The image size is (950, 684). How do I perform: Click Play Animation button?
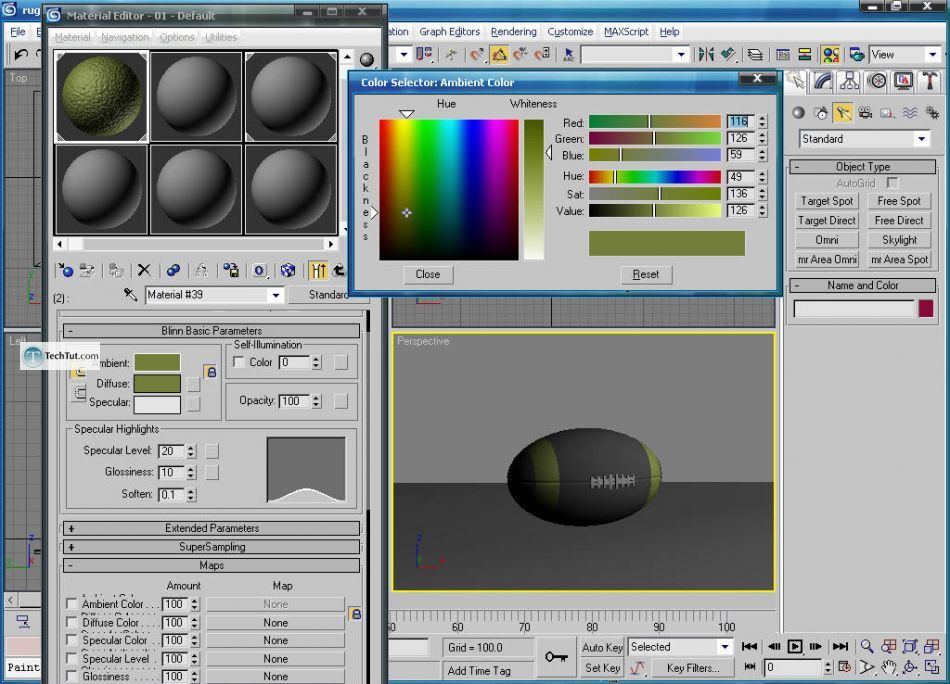click(795, 646)
